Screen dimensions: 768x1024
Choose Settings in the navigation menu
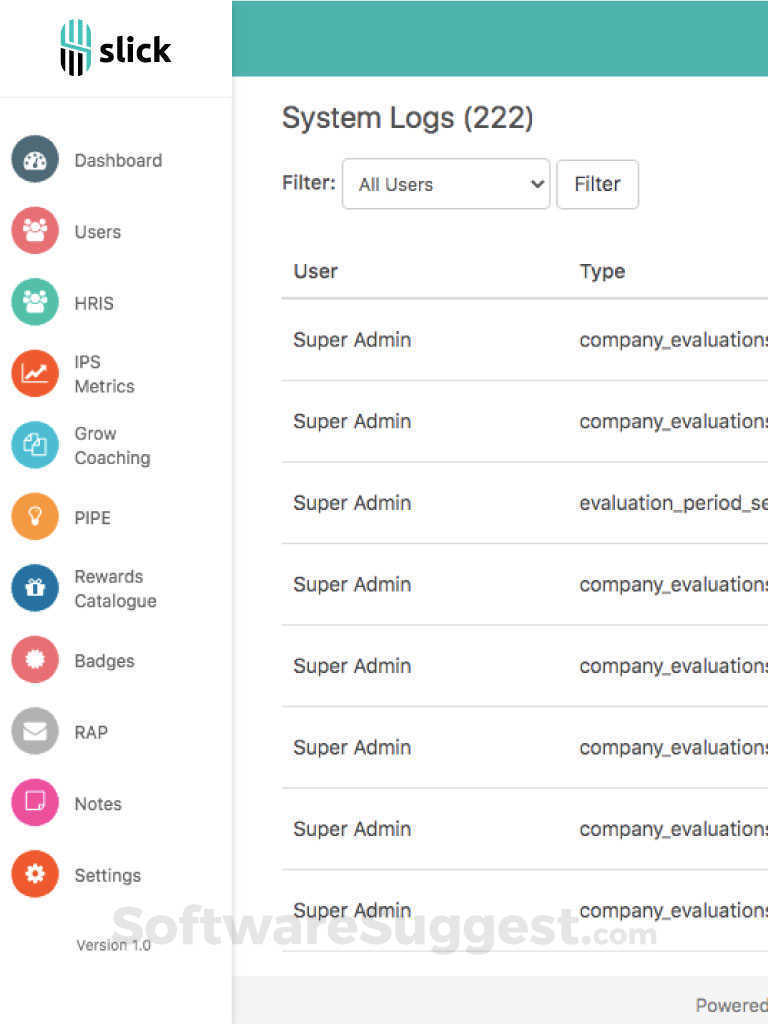[107, 874]
